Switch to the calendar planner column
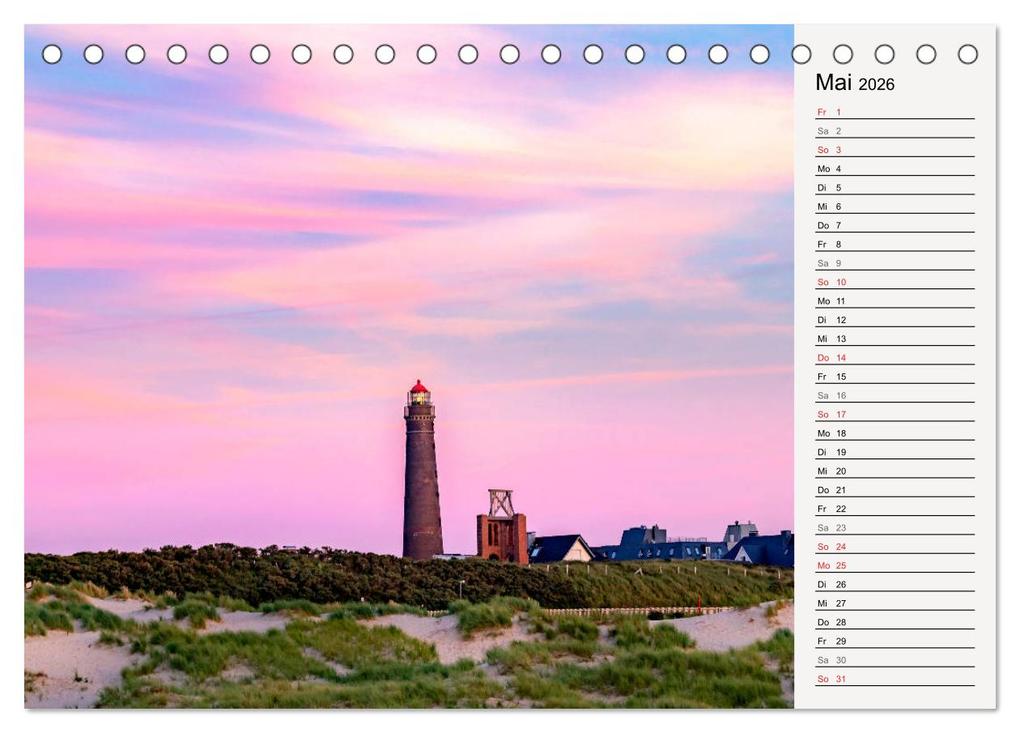The width and height of the screenshot is (1020, 733). pos(893,400)
